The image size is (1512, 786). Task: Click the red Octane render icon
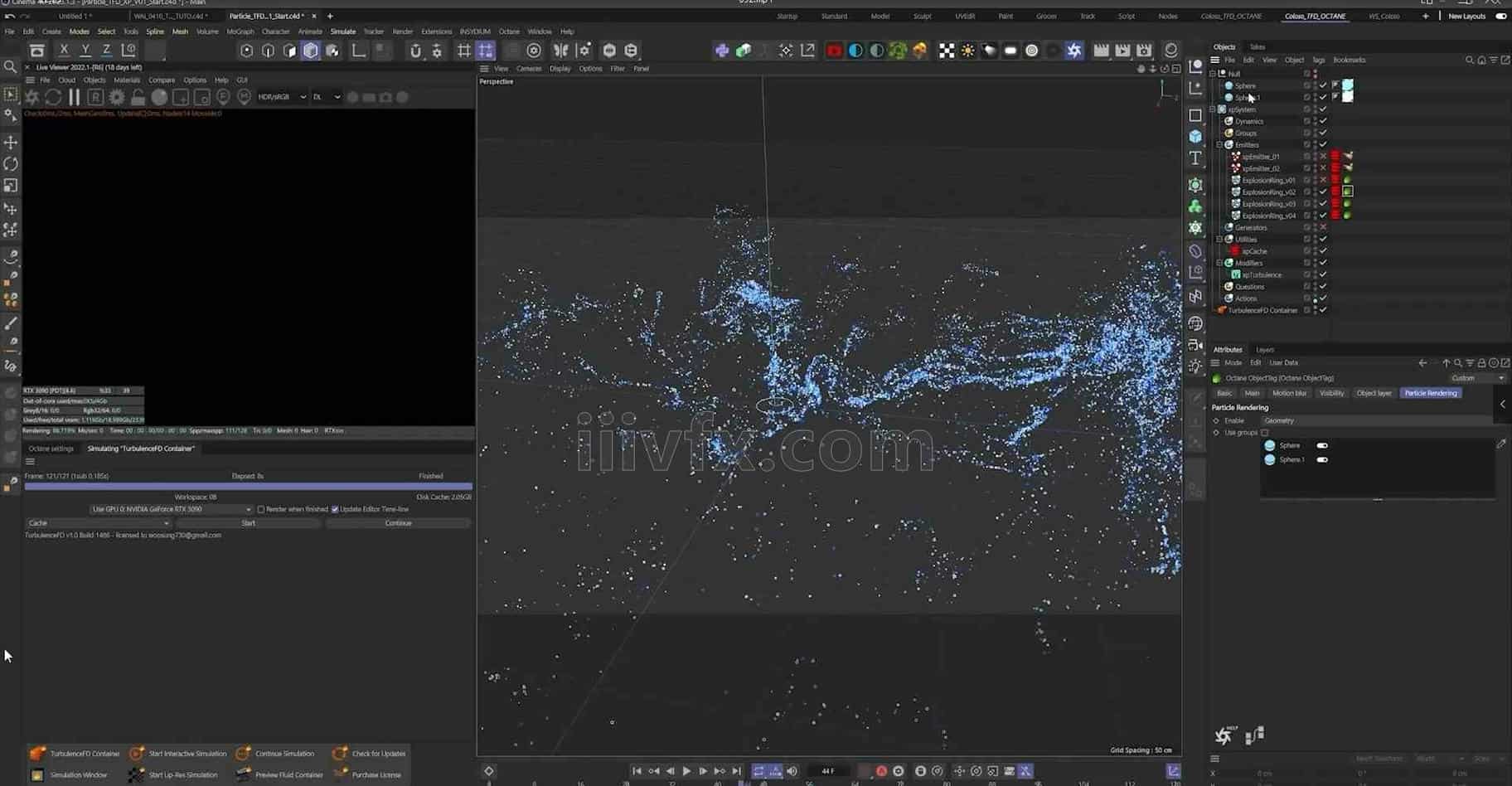pos(834,51)
